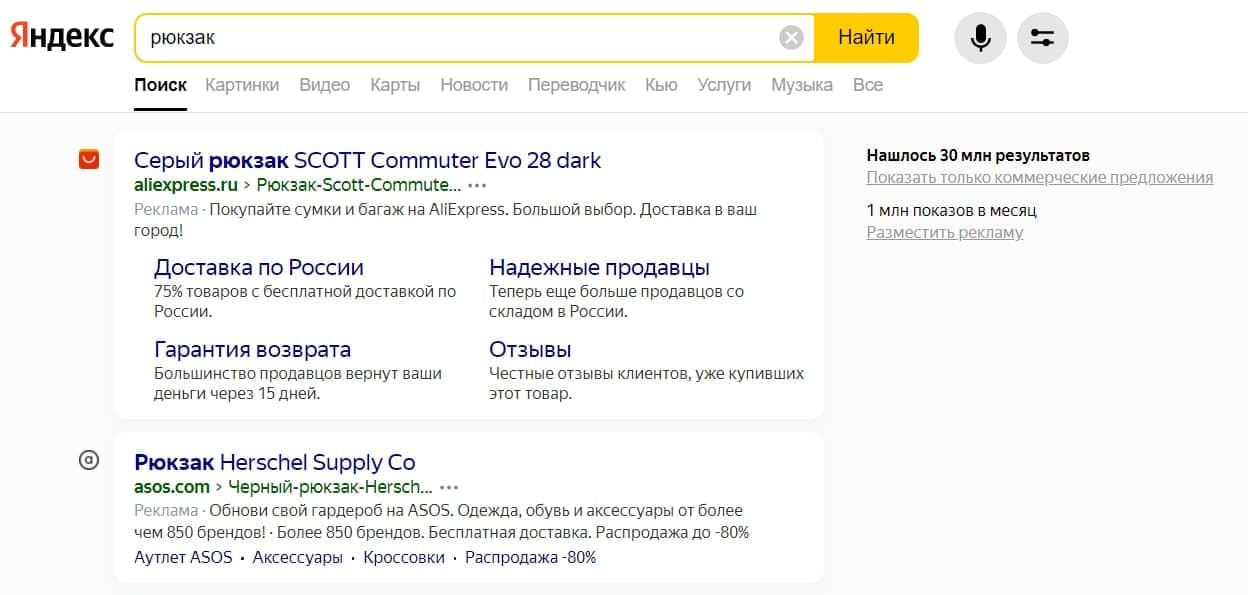Open three-dot menu of ASOS result
1248x595 pixels.
coord(449,488)
